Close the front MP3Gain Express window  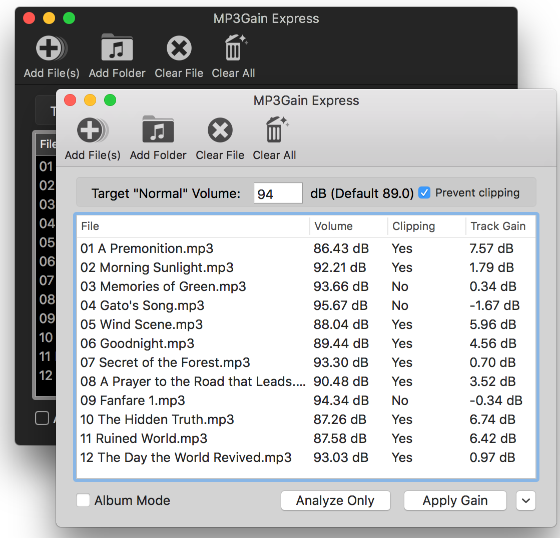click(x=70, y=100)
